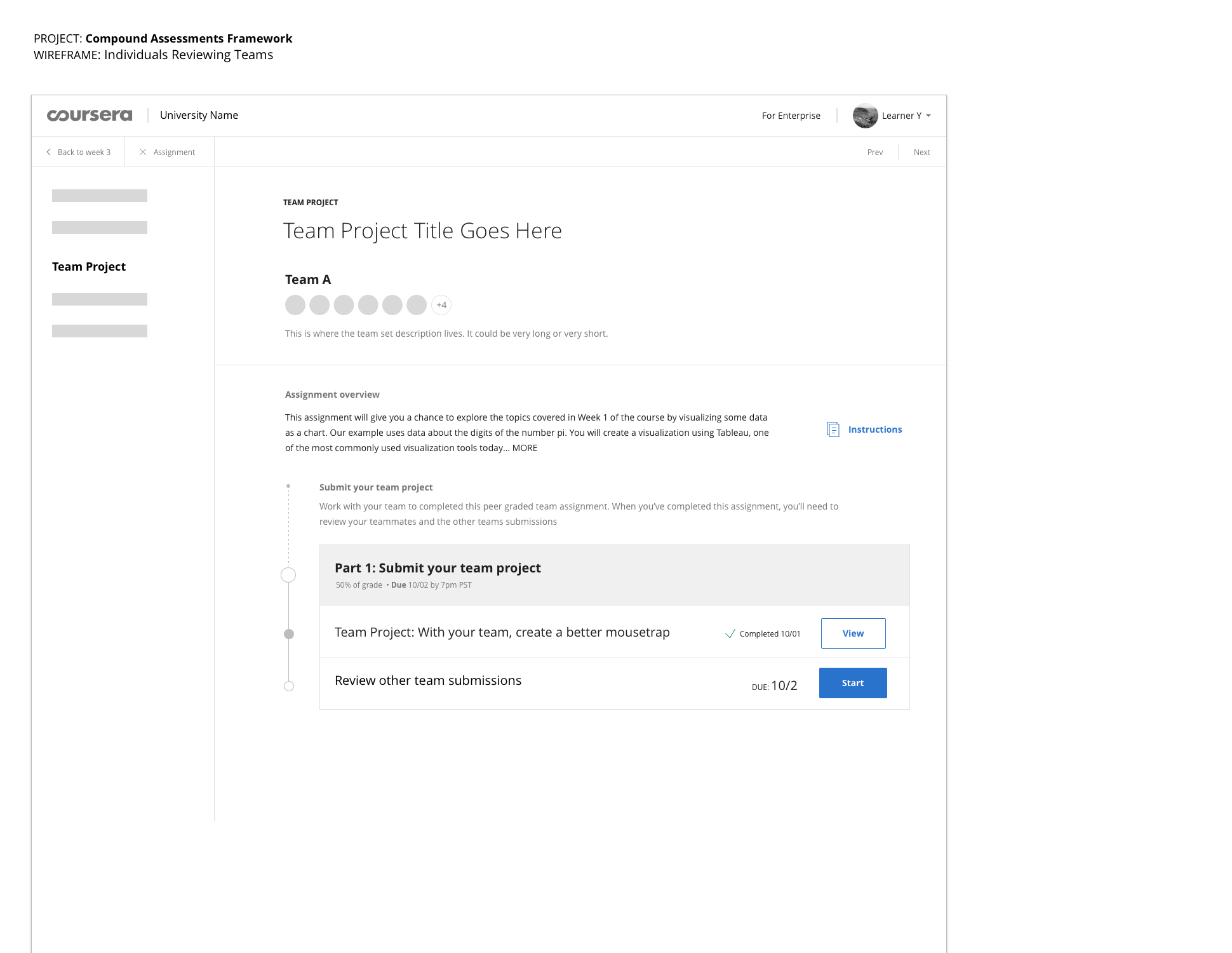
Task: Select Team Project in the sidebar
Action: coord(89,266)
